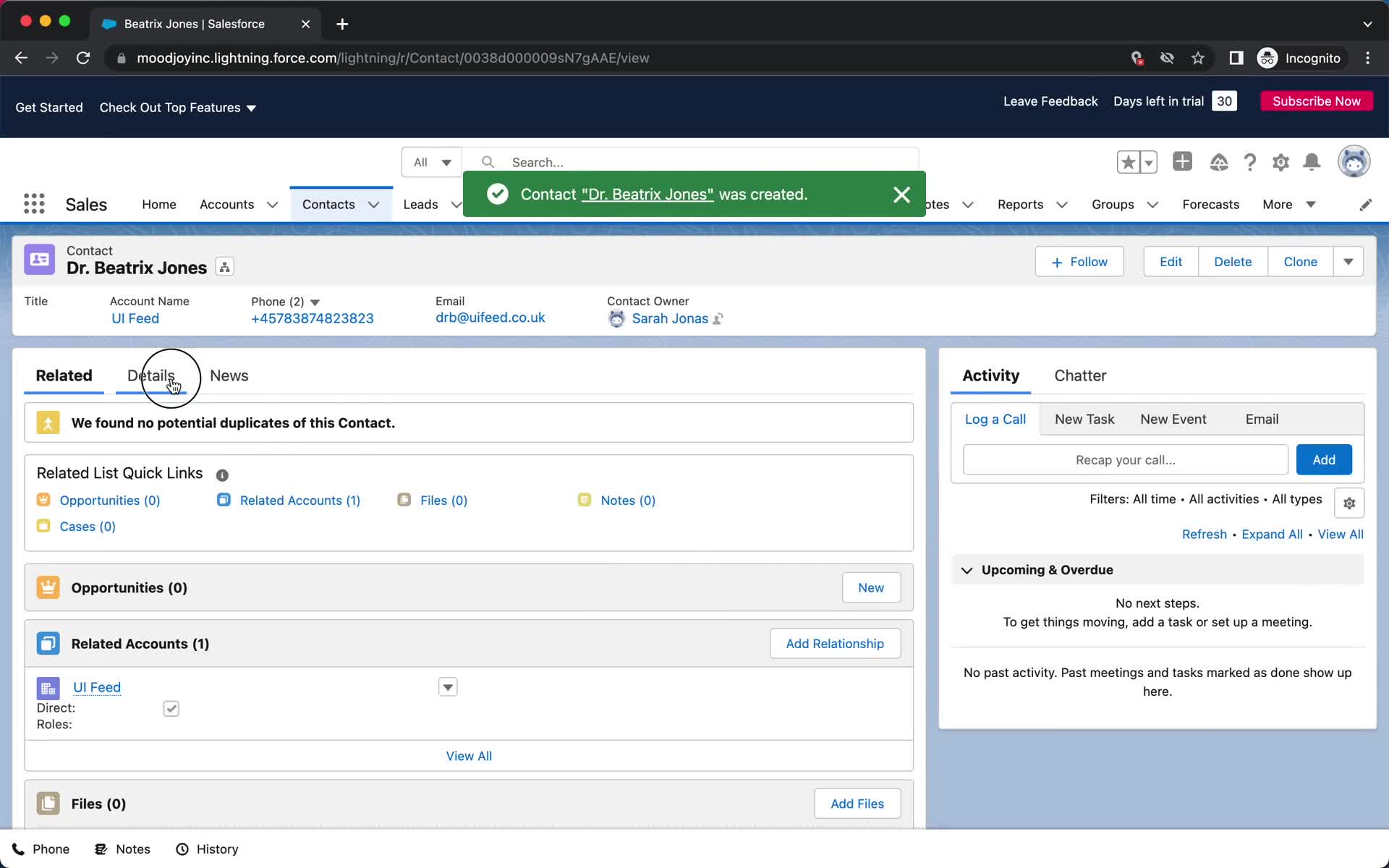Expand Reports nav dropdown chevron
This screenshot has width=1389, height=868.
click(1062, 205)
